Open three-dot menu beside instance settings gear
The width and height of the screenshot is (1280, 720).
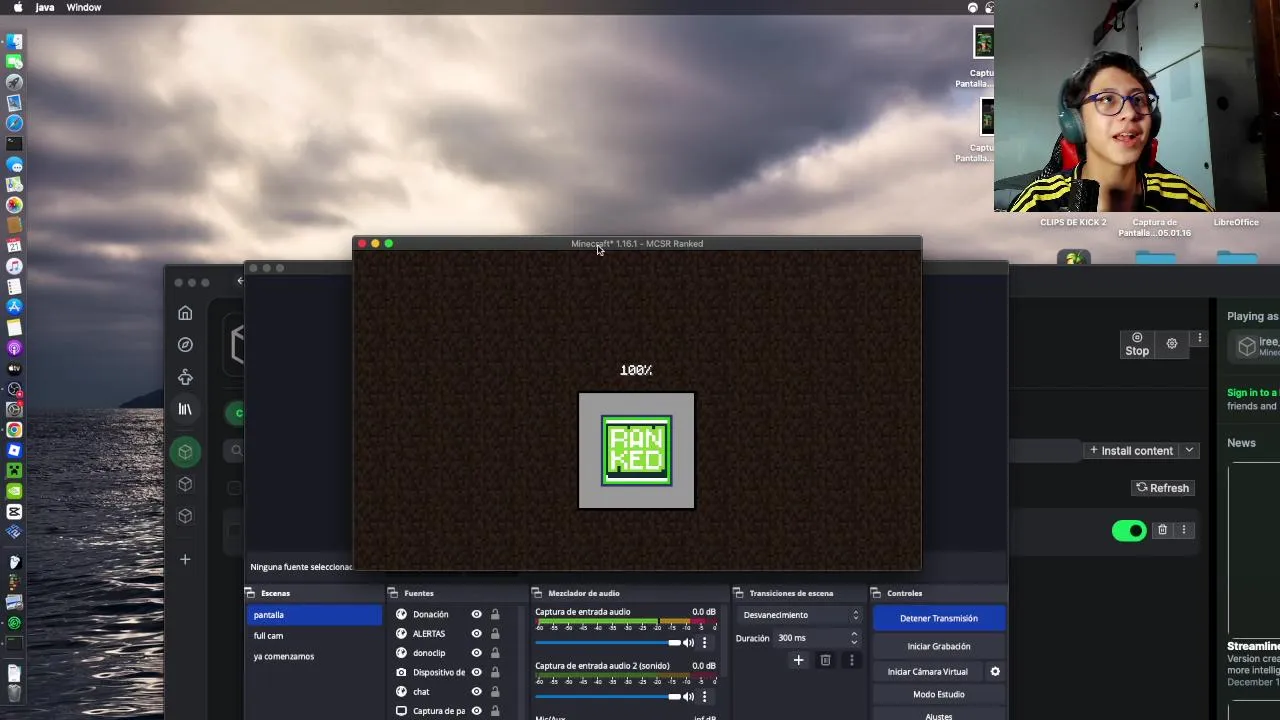coord(1199,339)
